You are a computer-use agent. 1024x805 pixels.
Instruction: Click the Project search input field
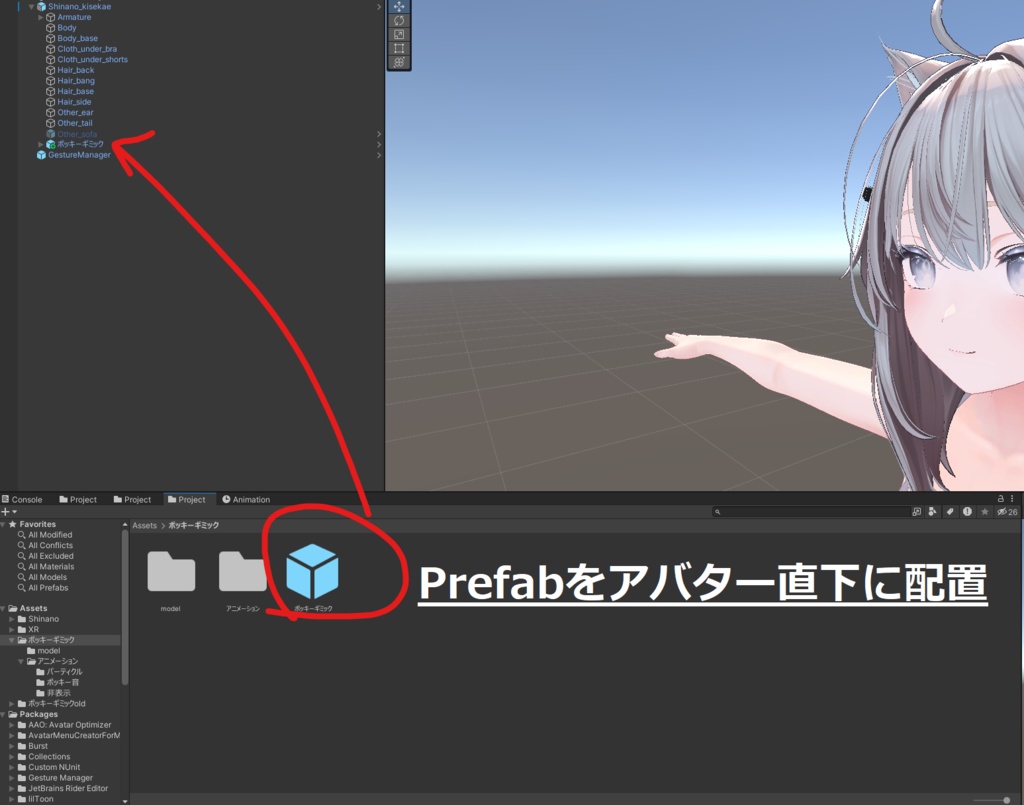tap(811, 512)
